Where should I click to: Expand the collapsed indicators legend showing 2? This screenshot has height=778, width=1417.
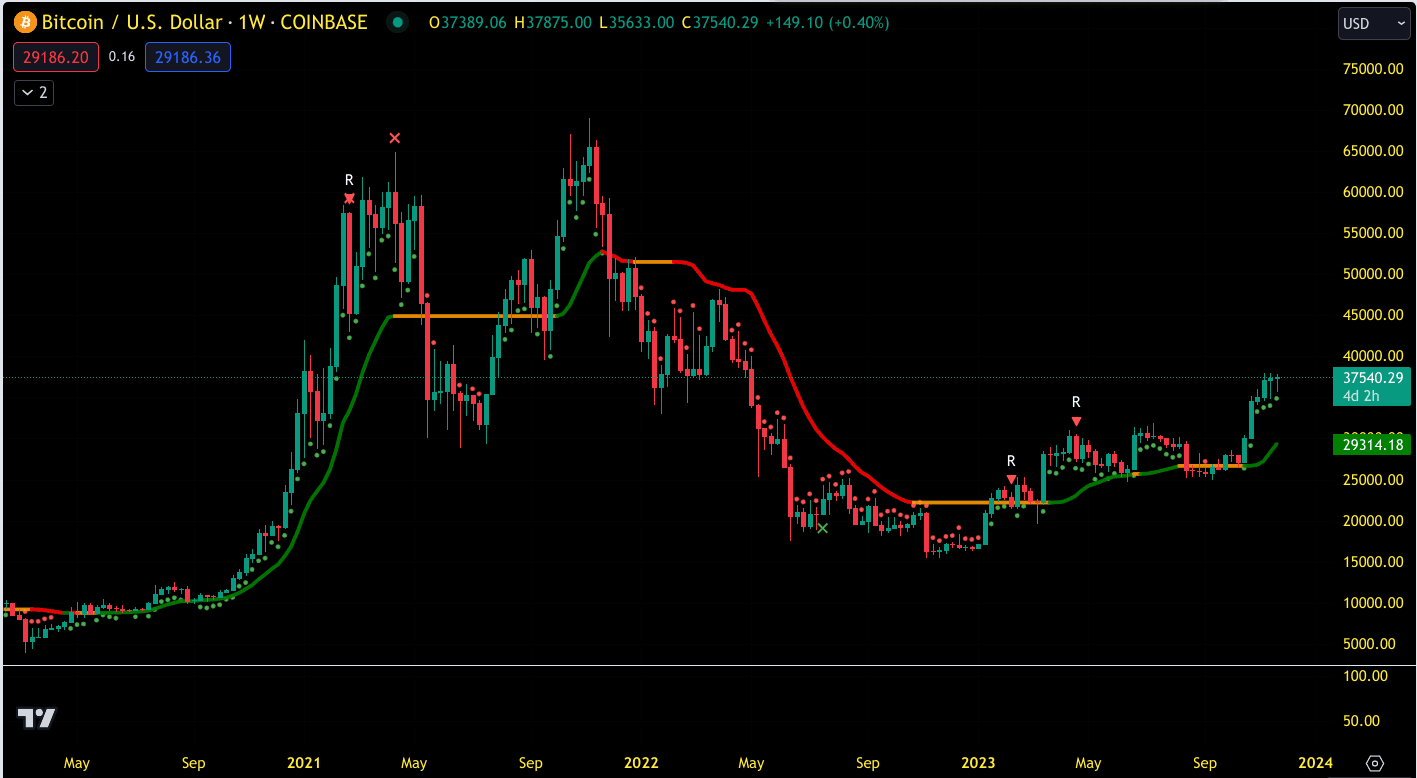33,93
